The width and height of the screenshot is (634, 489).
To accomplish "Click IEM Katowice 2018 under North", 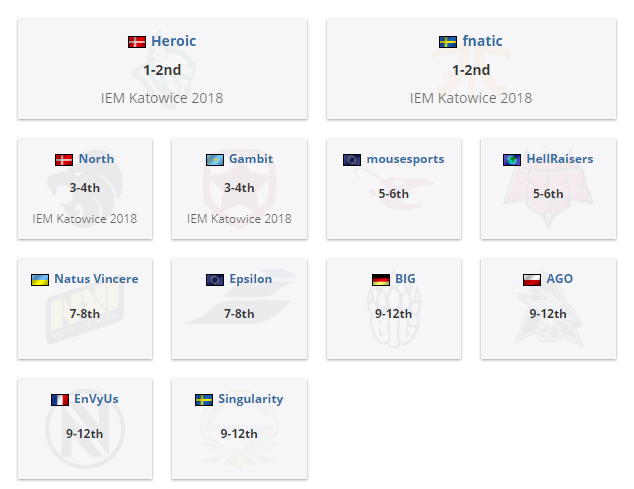I will (85, 219).
